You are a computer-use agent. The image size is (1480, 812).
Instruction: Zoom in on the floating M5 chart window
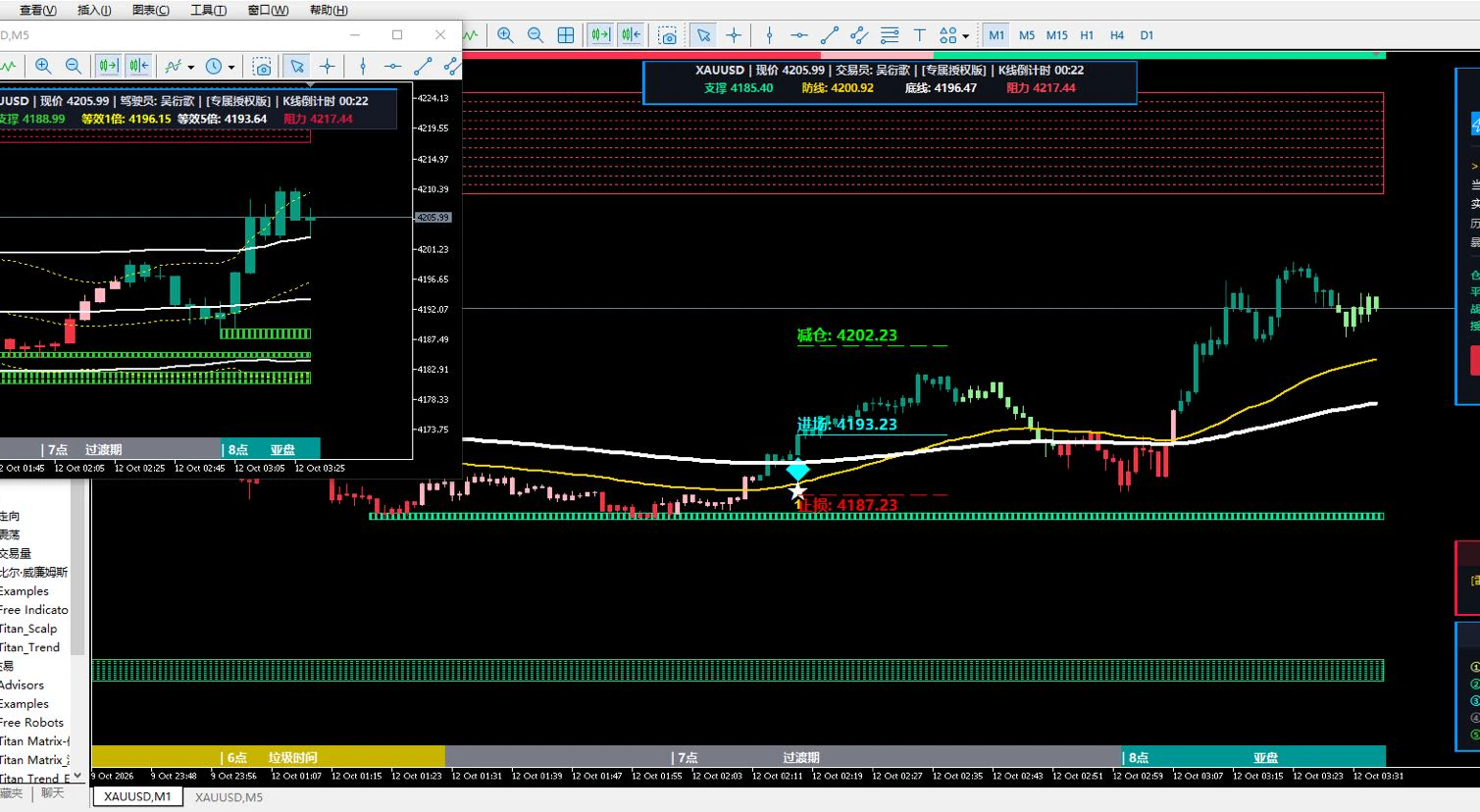point(43,67)
